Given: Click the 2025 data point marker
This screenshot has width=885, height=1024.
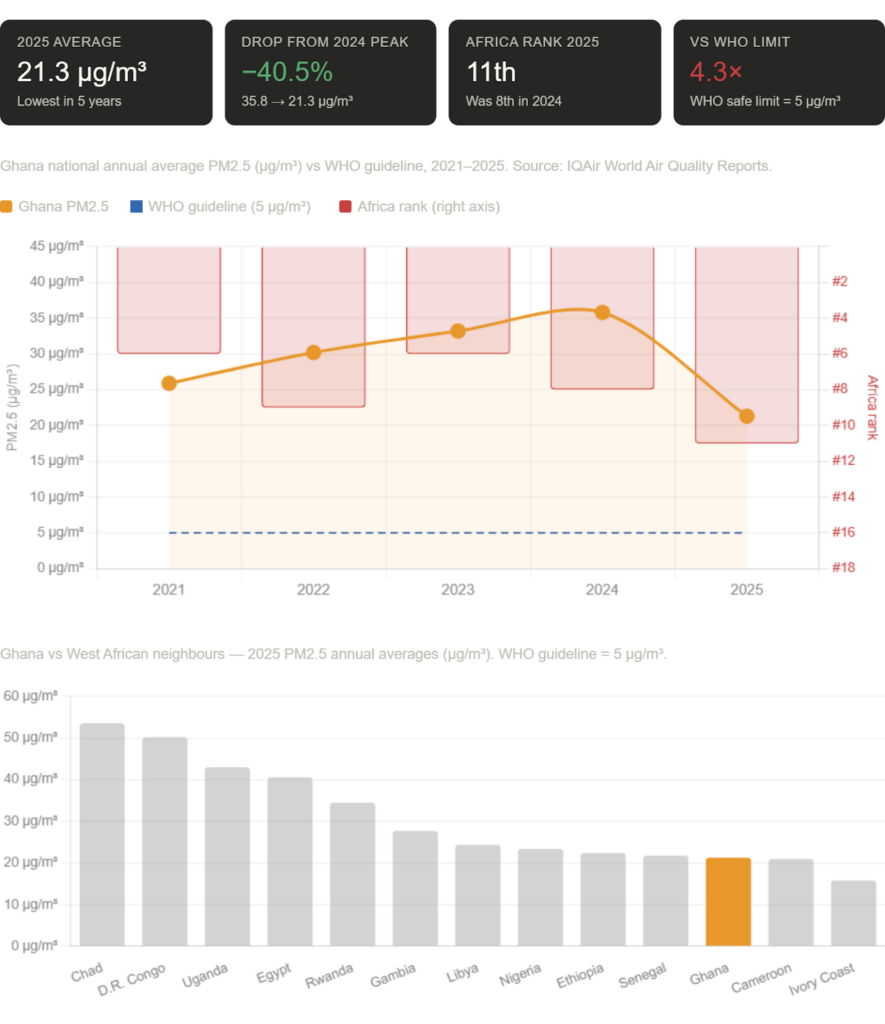Looking at the screenshot, I should [746, 416].
